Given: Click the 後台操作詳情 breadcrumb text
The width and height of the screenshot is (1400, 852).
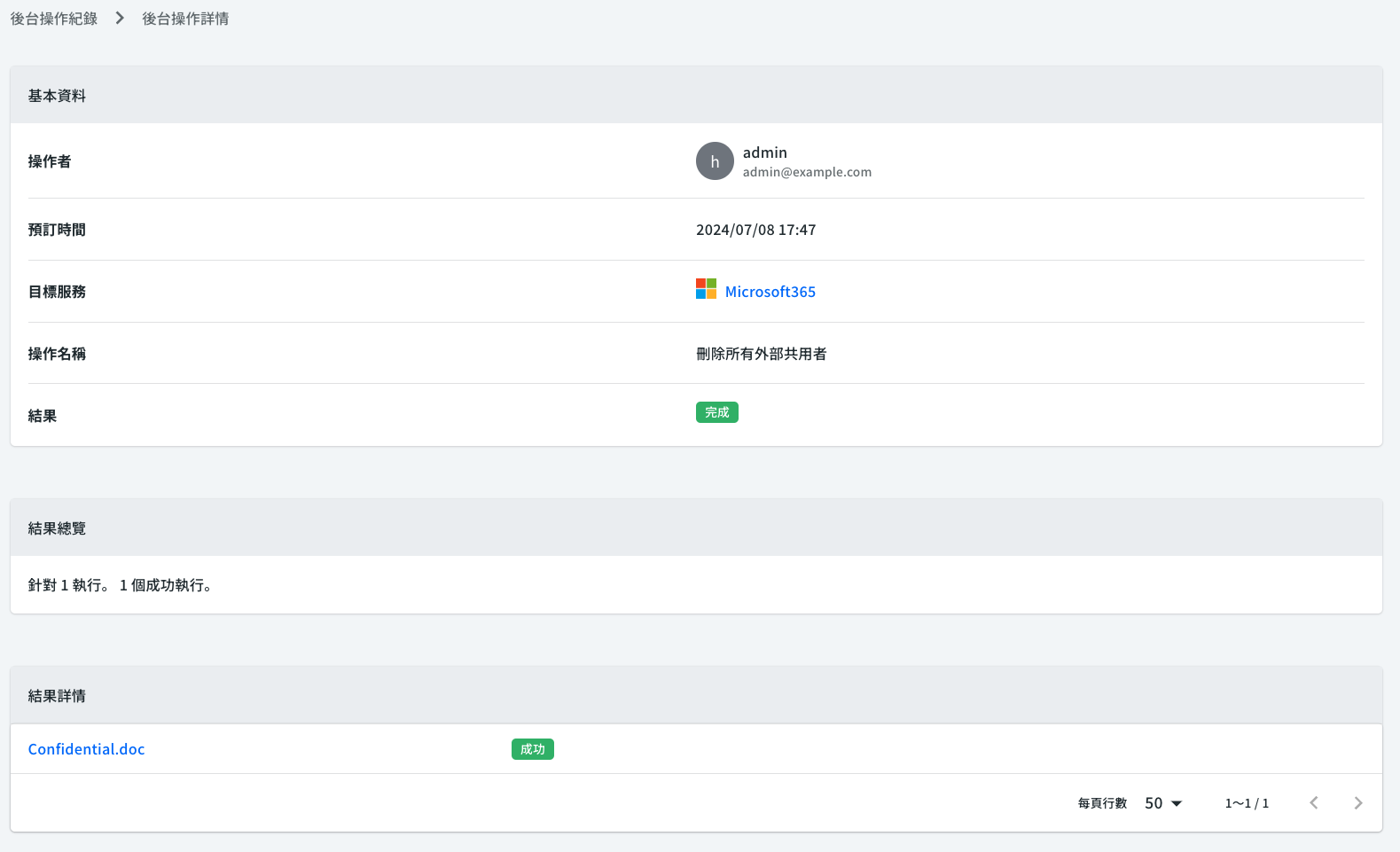Looking at the screenshot, I should point(185,19).
